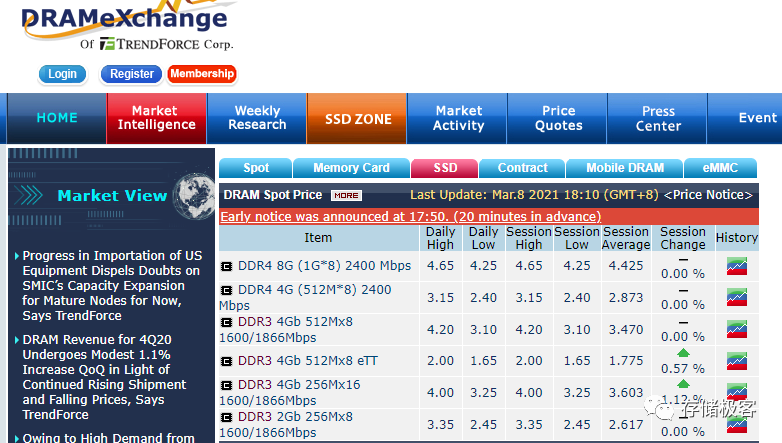Open Price Quotes menu
Image resolution: width=782 pixels, height=443 pixels.
coord(558,118)
